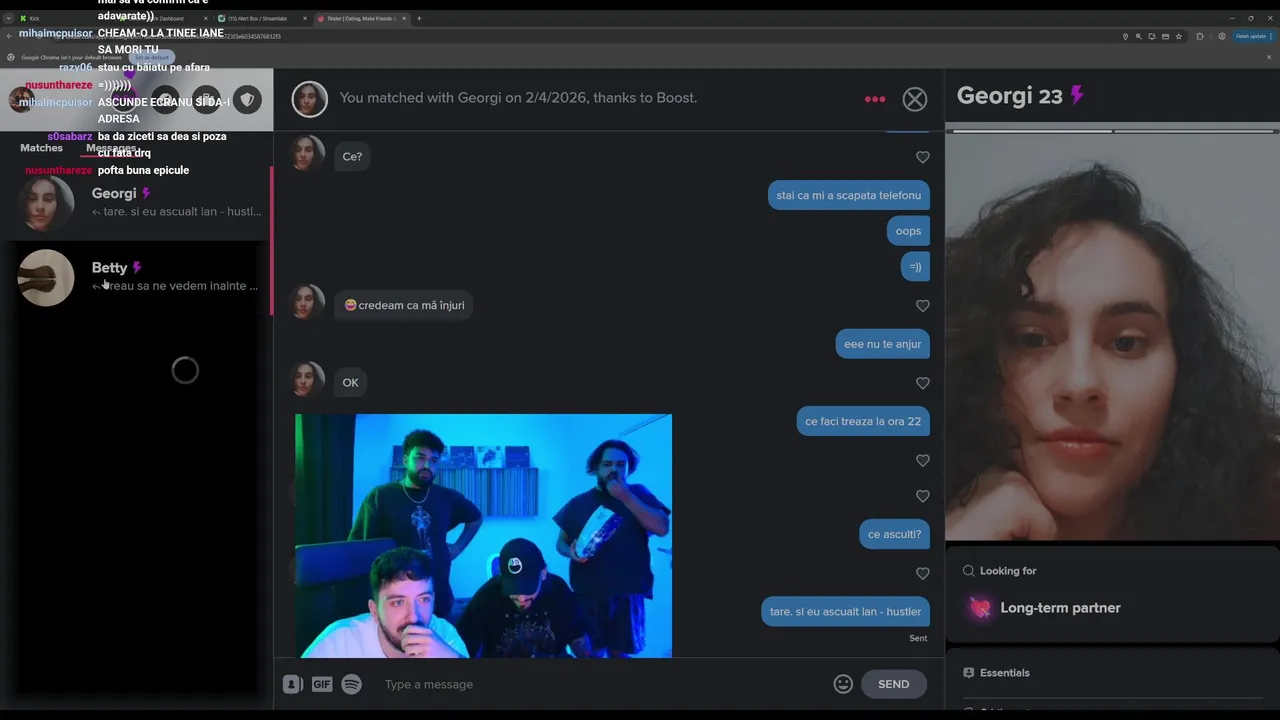Open the Georgi conversation in the messages list

[x=136, y=202]
